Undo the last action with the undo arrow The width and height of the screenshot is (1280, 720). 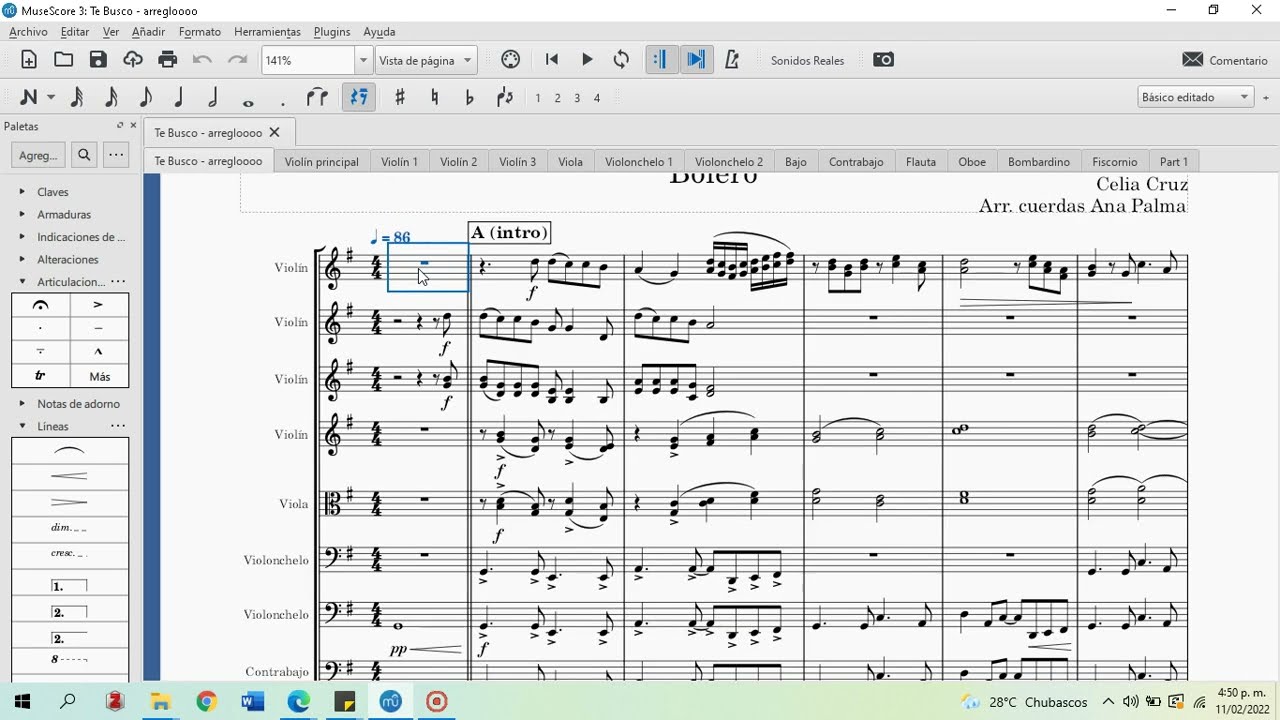203,60
